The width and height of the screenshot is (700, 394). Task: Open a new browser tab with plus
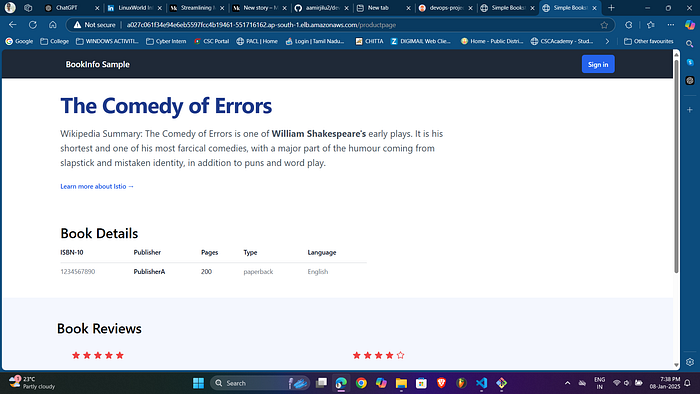click(611, 8)
